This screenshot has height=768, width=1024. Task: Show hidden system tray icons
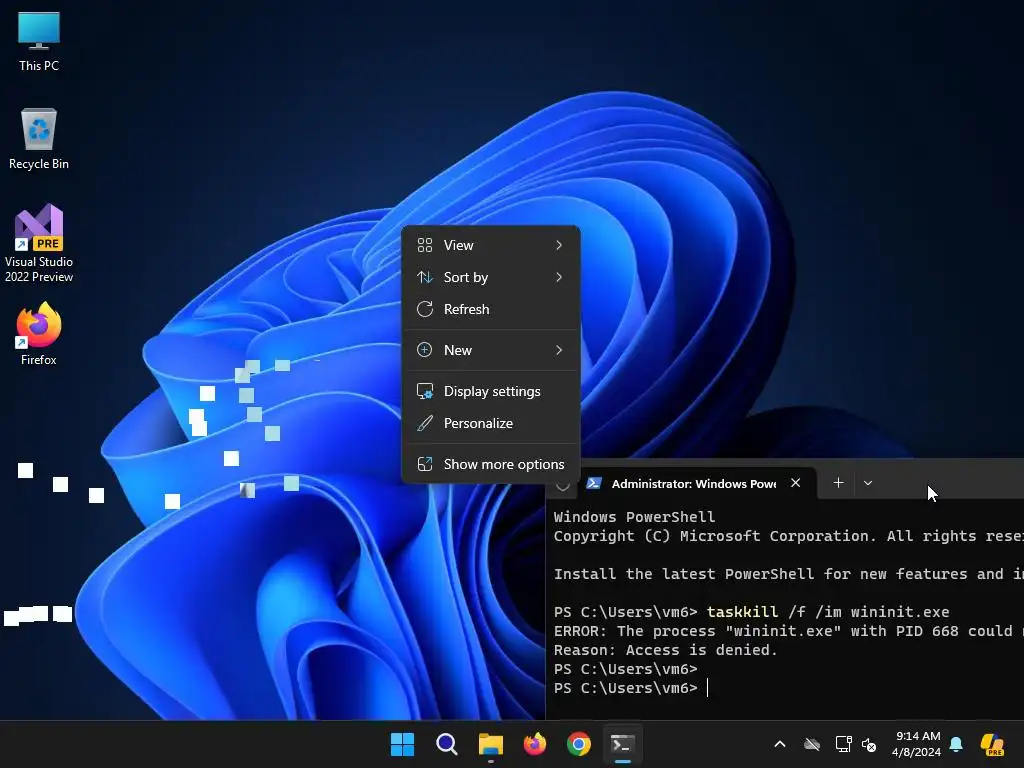click(780, 744)
